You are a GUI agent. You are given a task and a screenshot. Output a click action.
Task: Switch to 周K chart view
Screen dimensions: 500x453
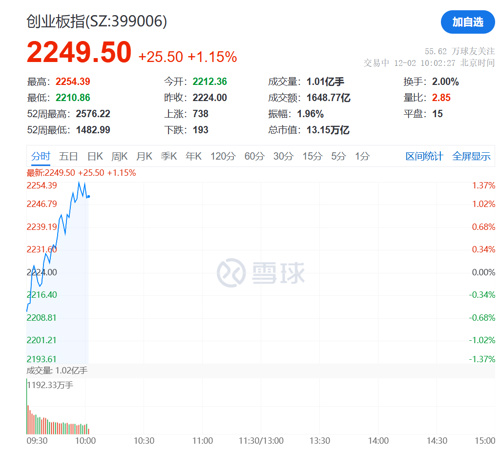tap(119, 156)
